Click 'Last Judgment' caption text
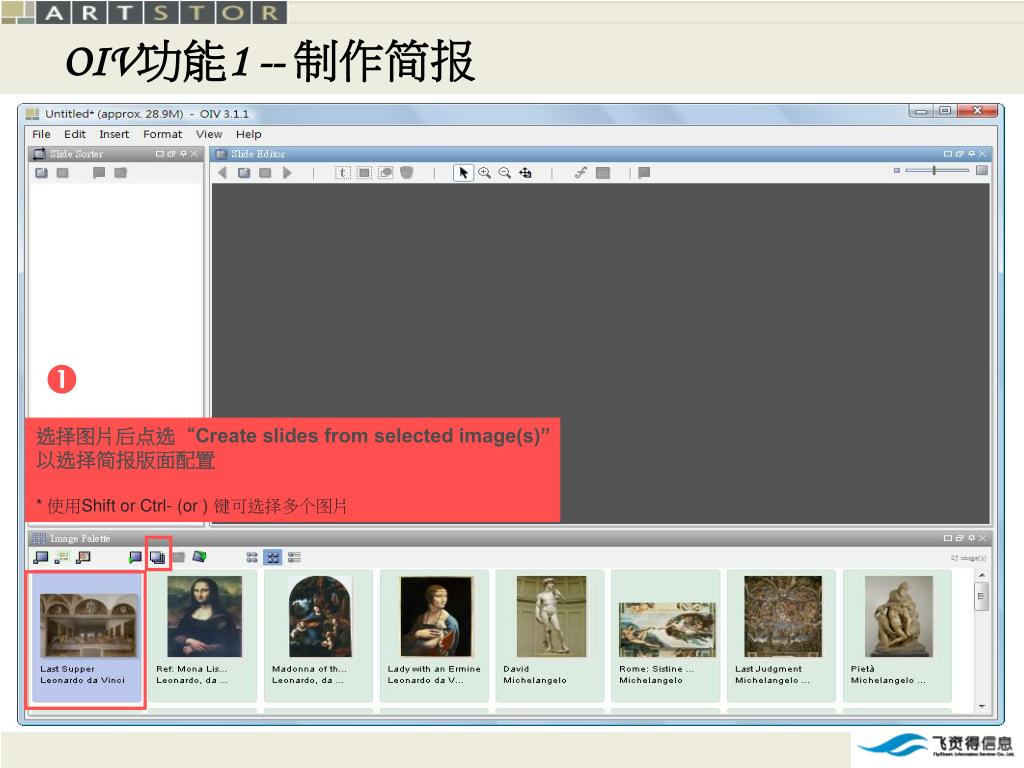 [x=768, y=669]
